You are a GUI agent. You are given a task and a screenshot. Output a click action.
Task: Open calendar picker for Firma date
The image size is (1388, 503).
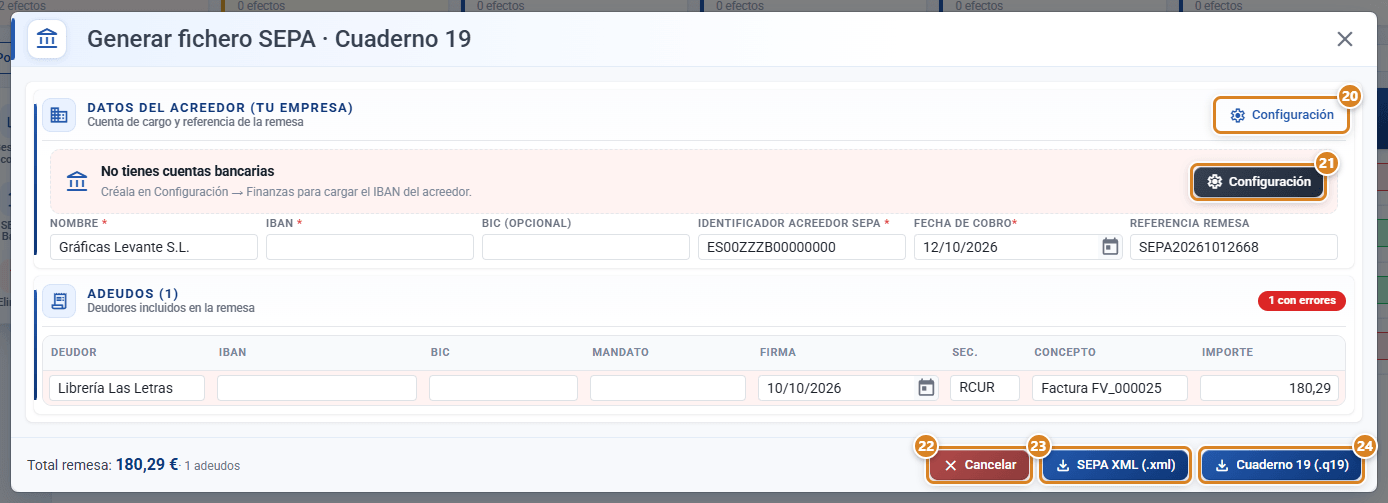click(926, 388)
